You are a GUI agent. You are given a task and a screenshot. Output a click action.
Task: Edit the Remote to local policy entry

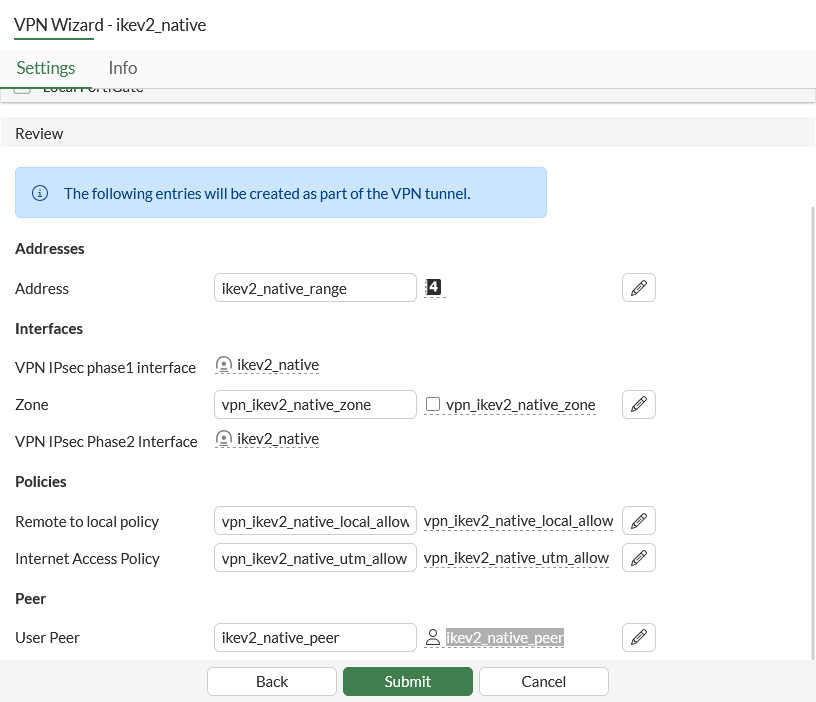[639, 521]
